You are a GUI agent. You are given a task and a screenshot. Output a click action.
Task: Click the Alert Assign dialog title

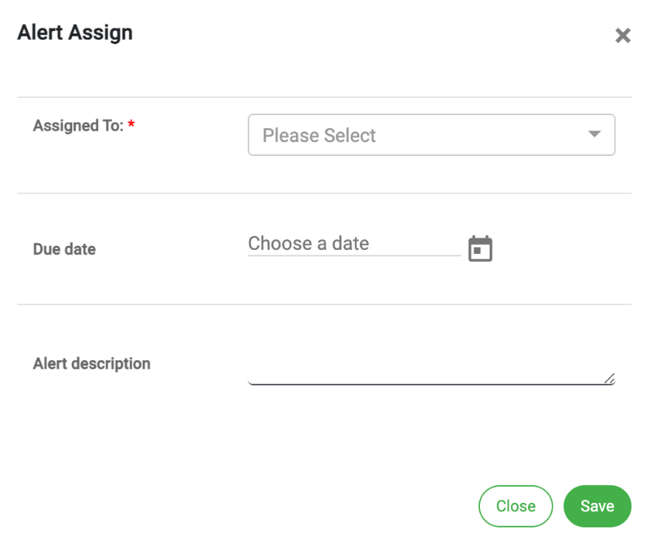click(x=75, y=33)
